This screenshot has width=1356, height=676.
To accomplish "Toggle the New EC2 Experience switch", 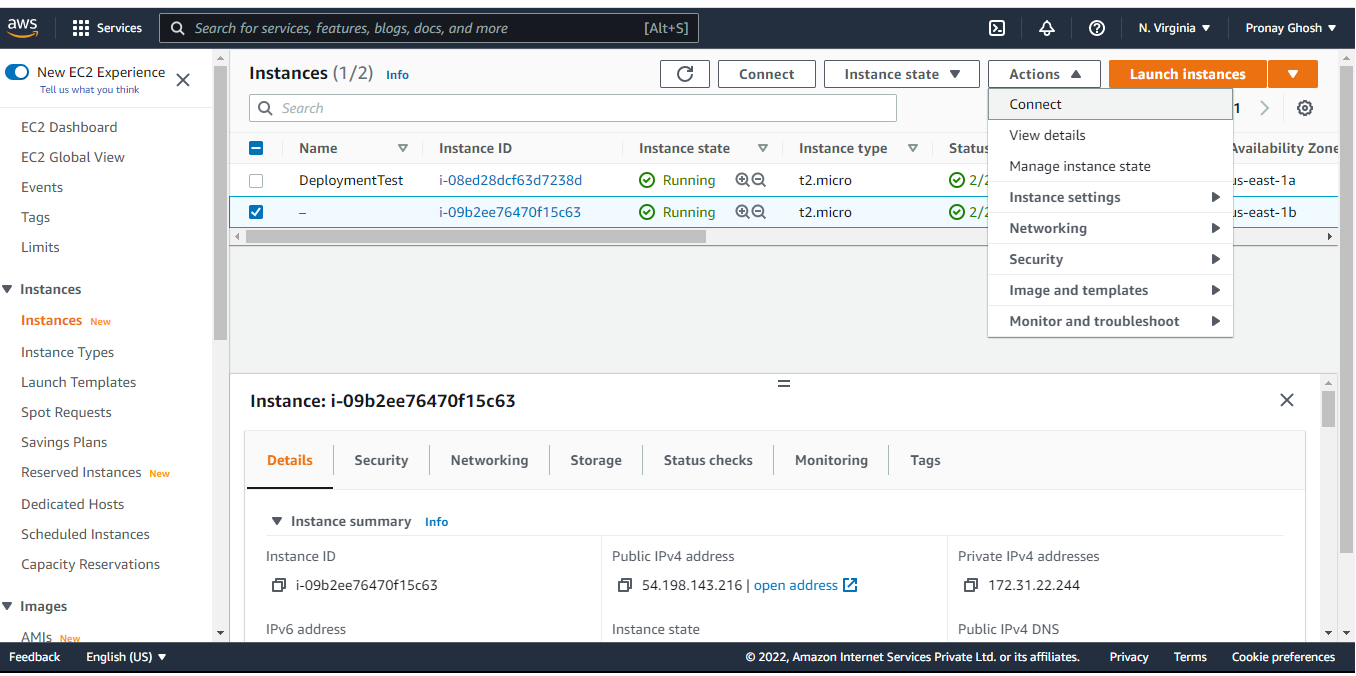I will [x=17, y=72].
